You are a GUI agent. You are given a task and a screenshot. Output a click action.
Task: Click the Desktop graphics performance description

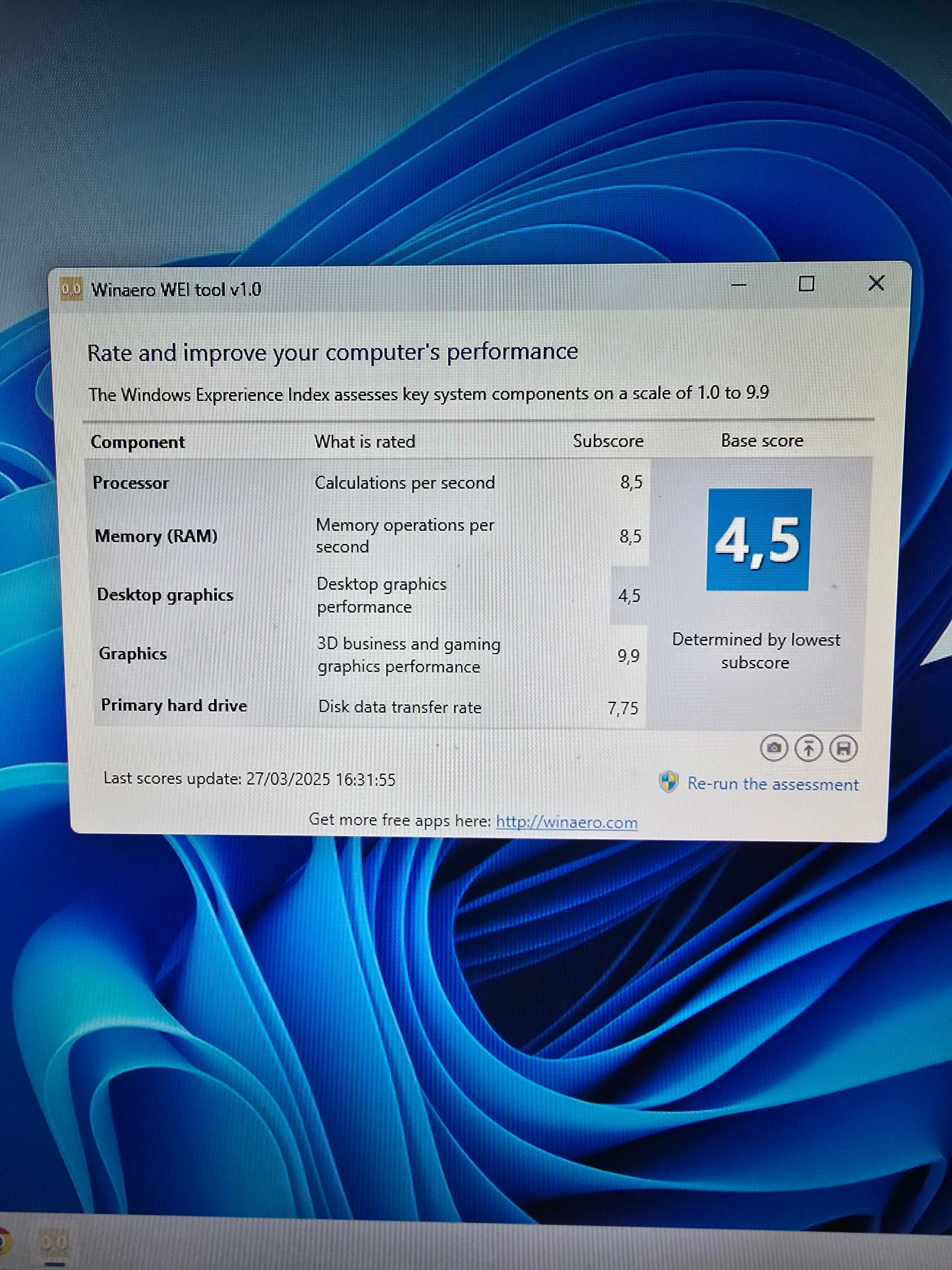pos(382,595)
